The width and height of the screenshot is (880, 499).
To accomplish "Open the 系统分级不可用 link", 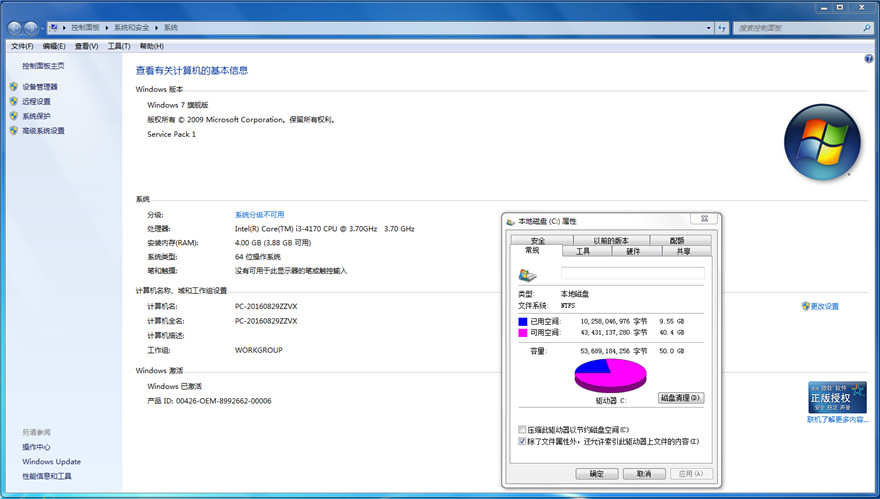I will (259, 214).
